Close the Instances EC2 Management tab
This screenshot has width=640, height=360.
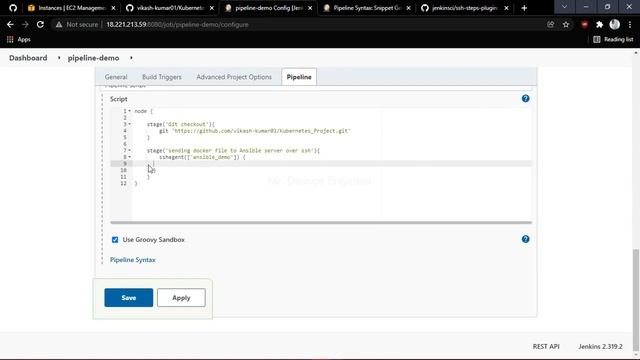pos(113,8)
